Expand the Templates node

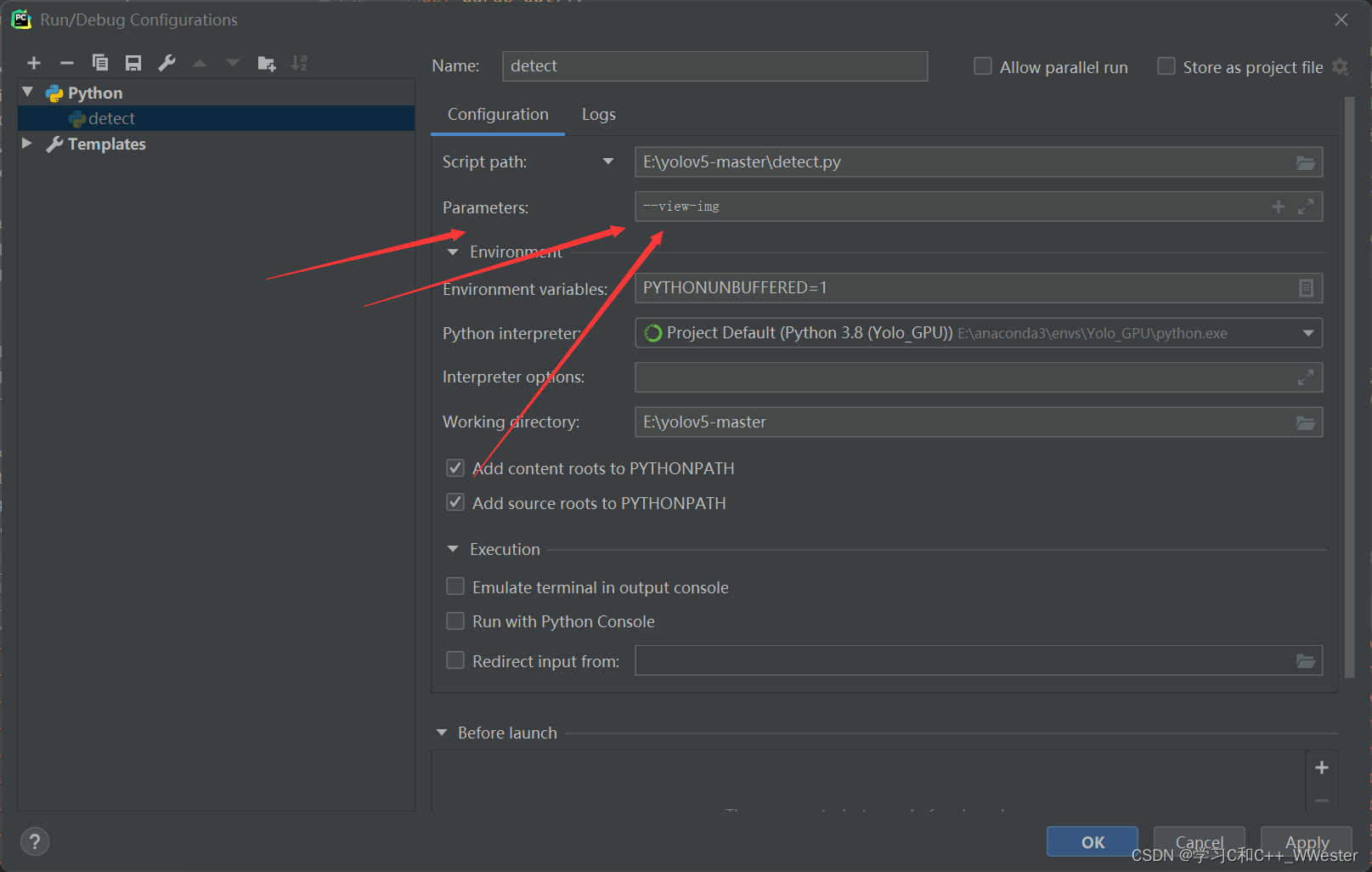pyautogui.click(x=27, y=143)
